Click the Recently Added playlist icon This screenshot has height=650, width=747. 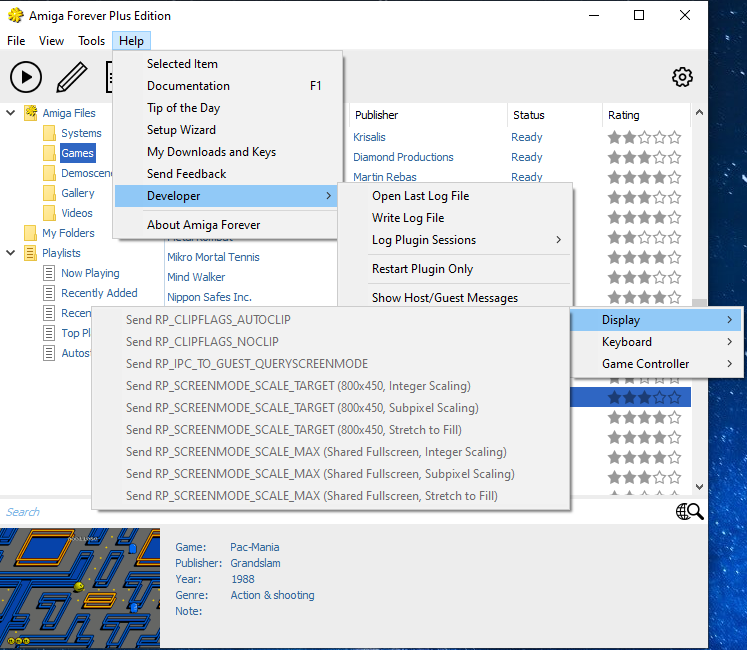coord(49,293)
